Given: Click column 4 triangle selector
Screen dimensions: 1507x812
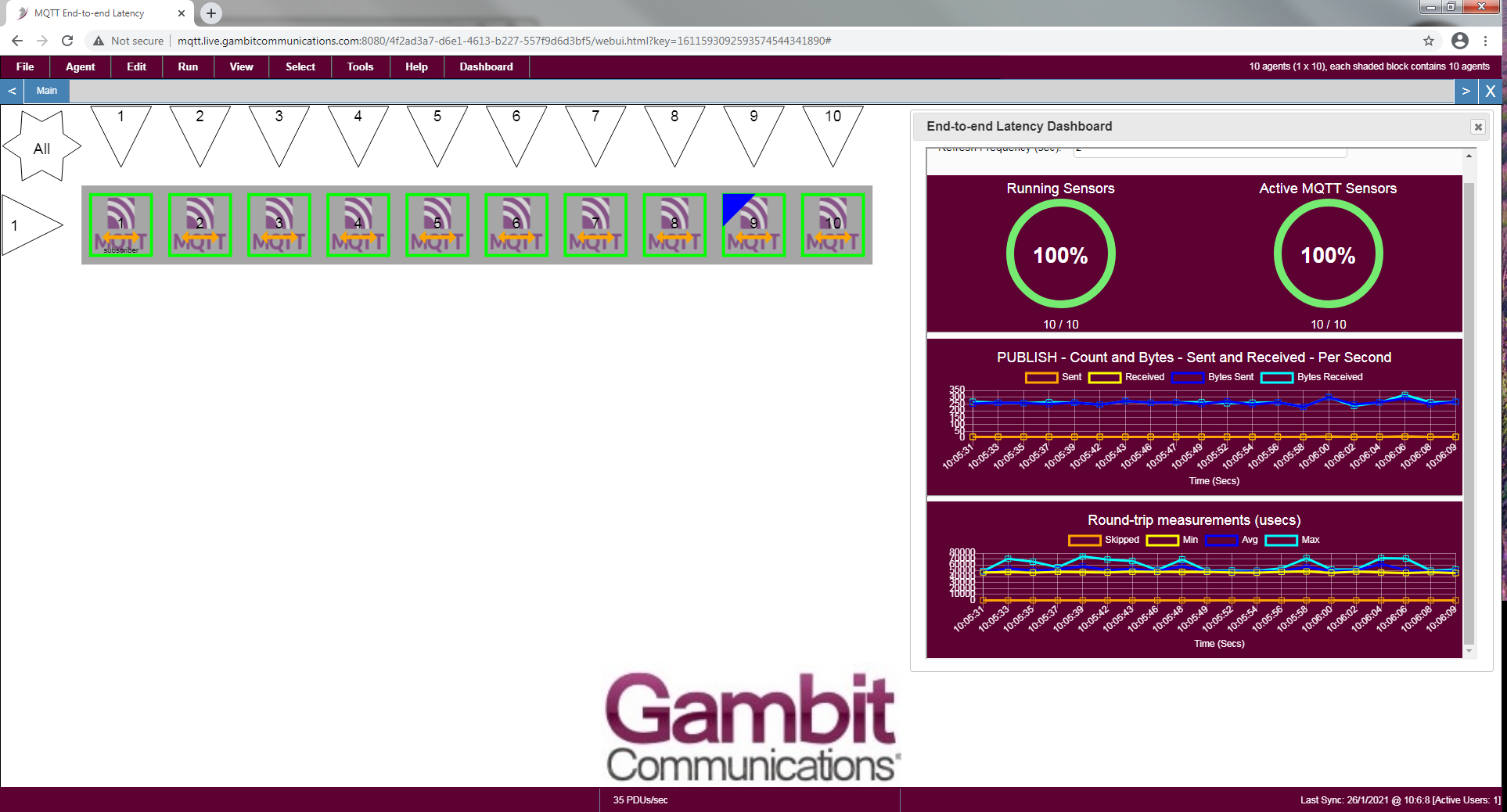Looking at the screenshot, I should coord(358,131).
